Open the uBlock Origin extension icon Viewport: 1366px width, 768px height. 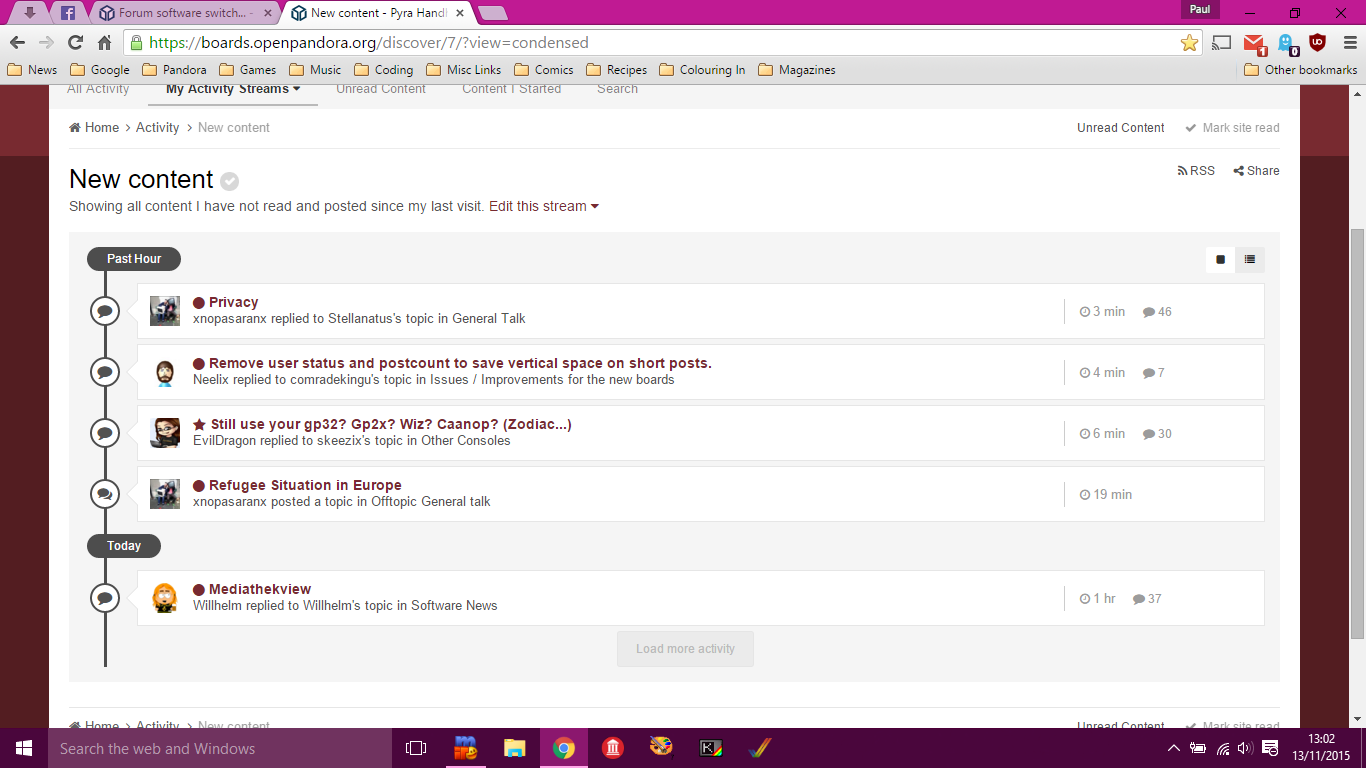click(x=1317, y=43)
